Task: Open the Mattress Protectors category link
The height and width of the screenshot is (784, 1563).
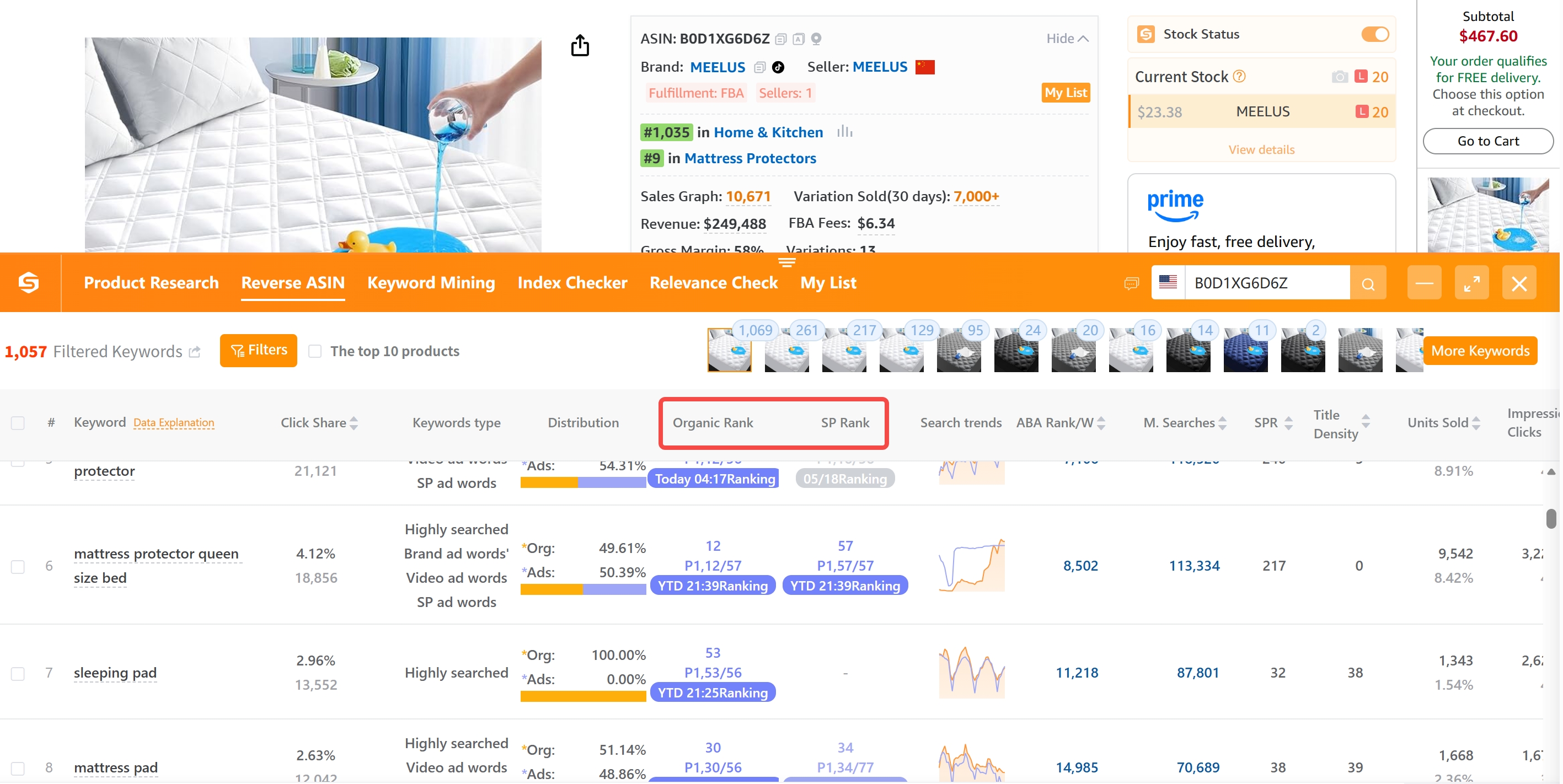Action: pos(750,158)
